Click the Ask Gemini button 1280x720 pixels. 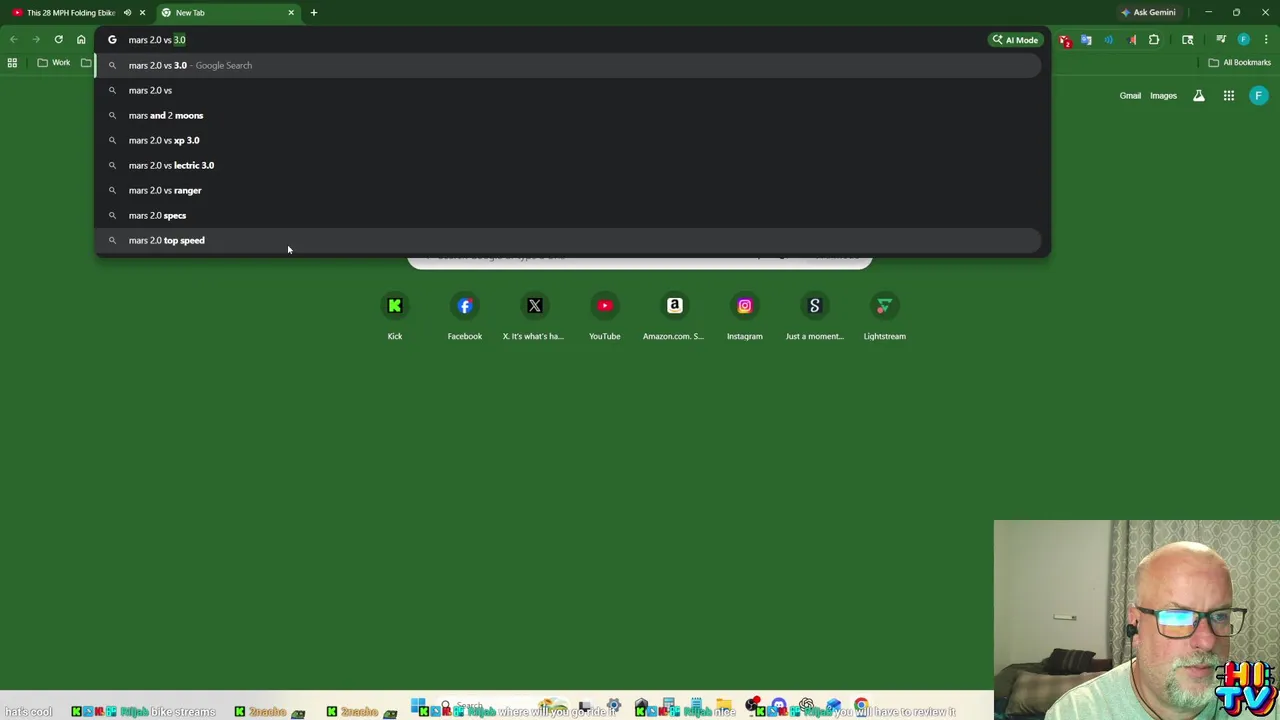(1148, 13)
